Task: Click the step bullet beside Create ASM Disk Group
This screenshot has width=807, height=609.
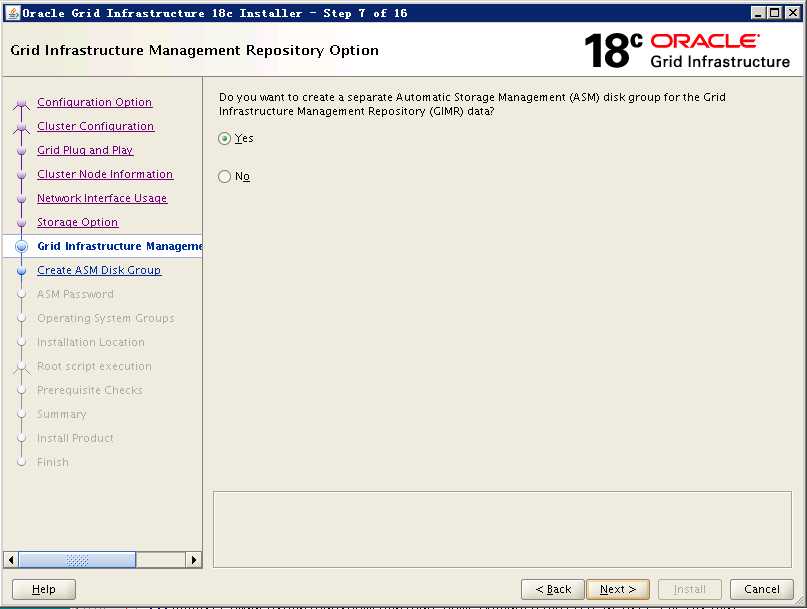Action: [21, 270]
